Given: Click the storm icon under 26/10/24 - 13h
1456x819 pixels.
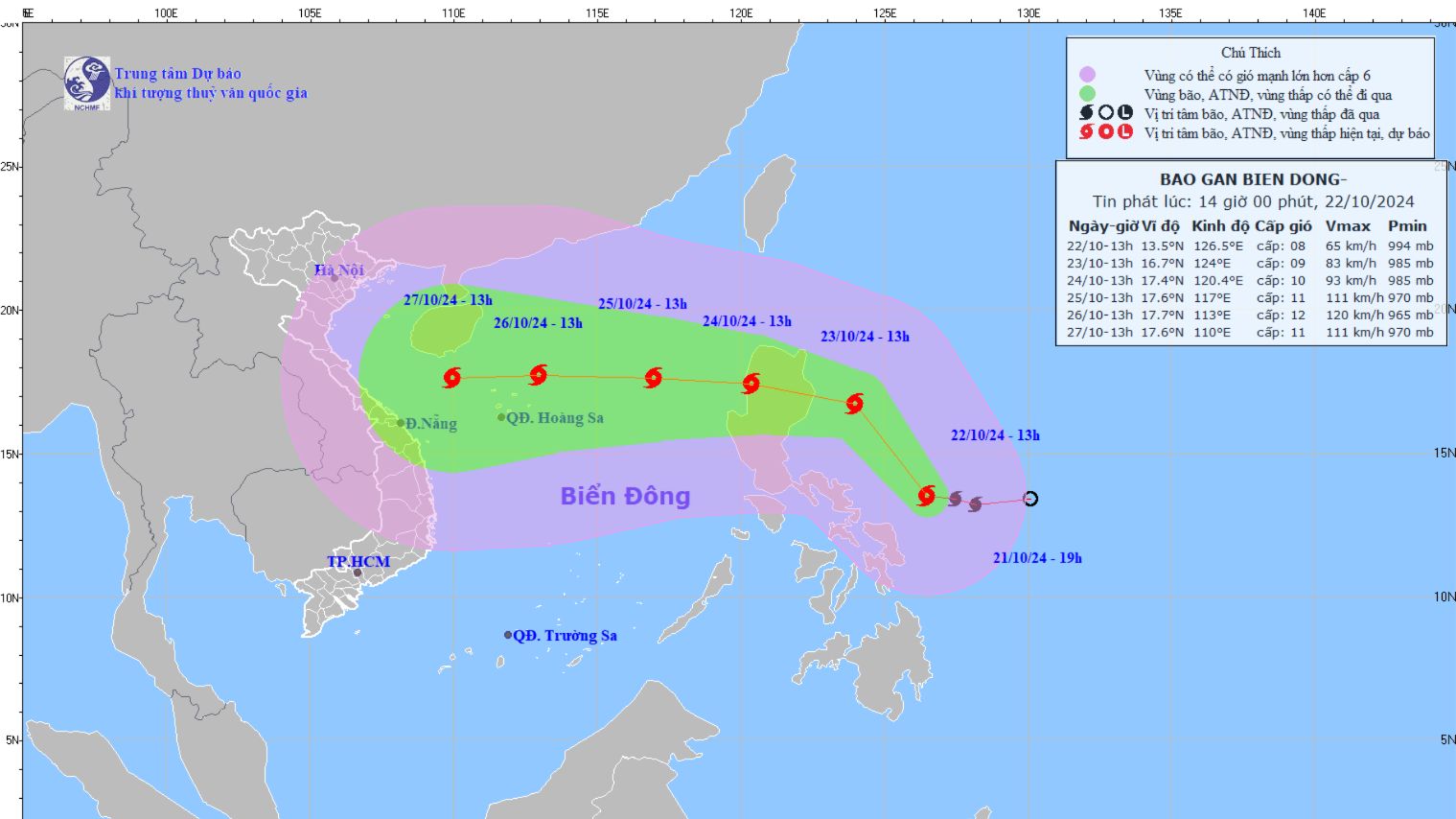Looking at the screenshot, I should tap(539, 375).
